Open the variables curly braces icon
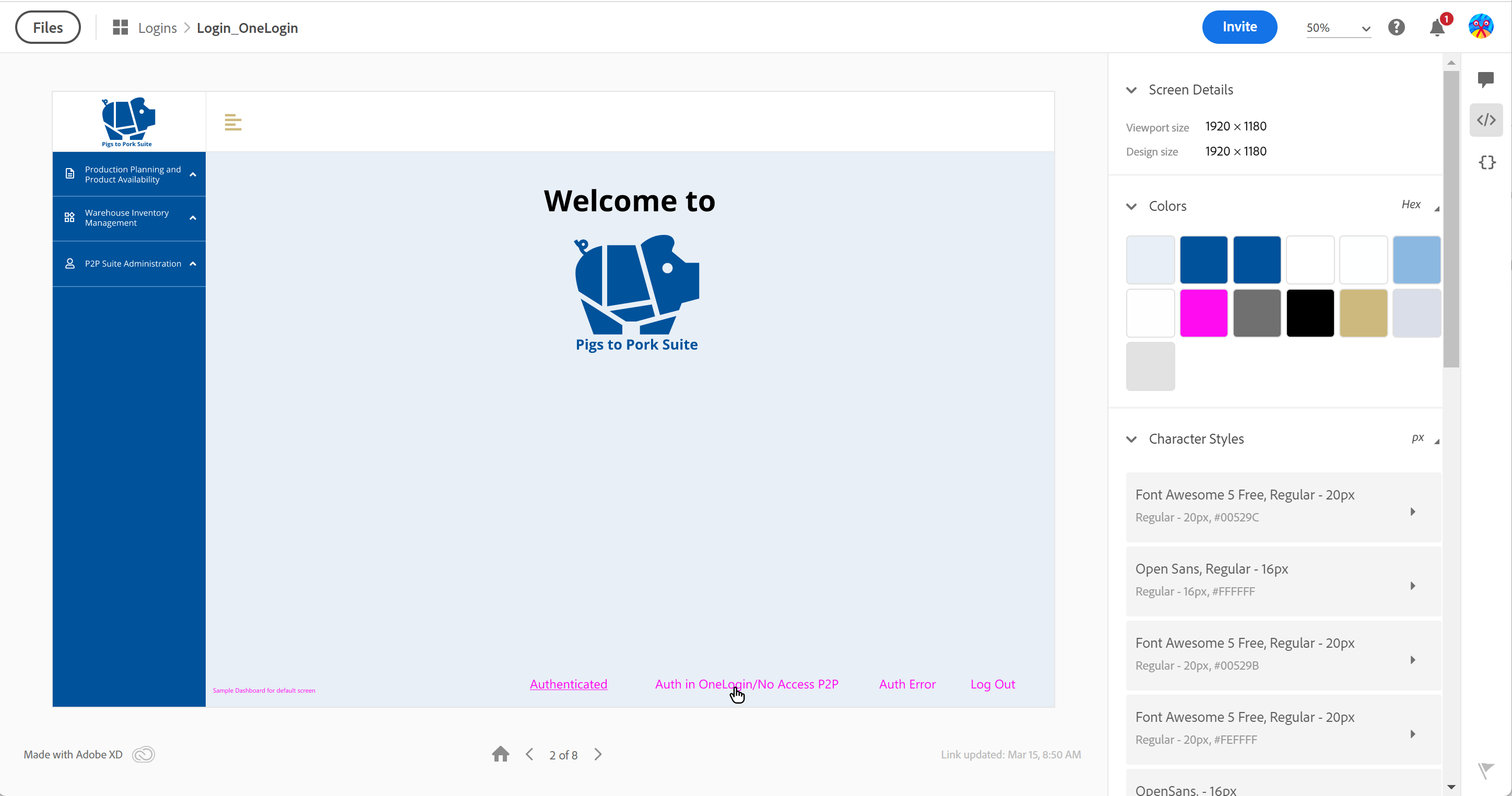1512x796 pixels. point(1487,163)
